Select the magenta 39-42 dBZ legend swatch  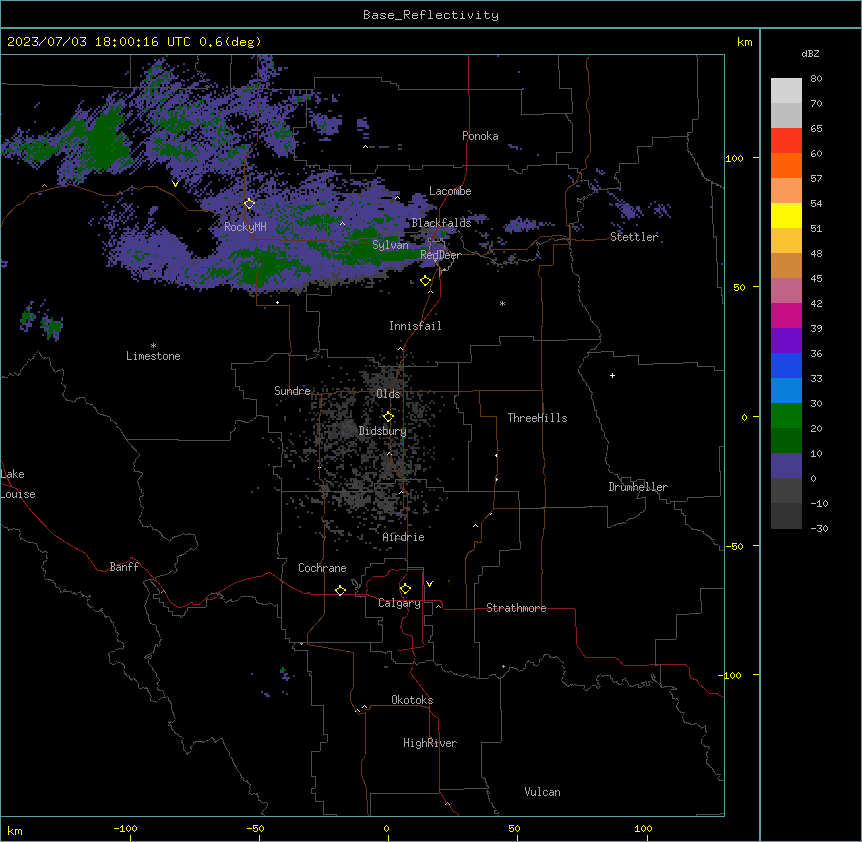[x=786, y=316]
